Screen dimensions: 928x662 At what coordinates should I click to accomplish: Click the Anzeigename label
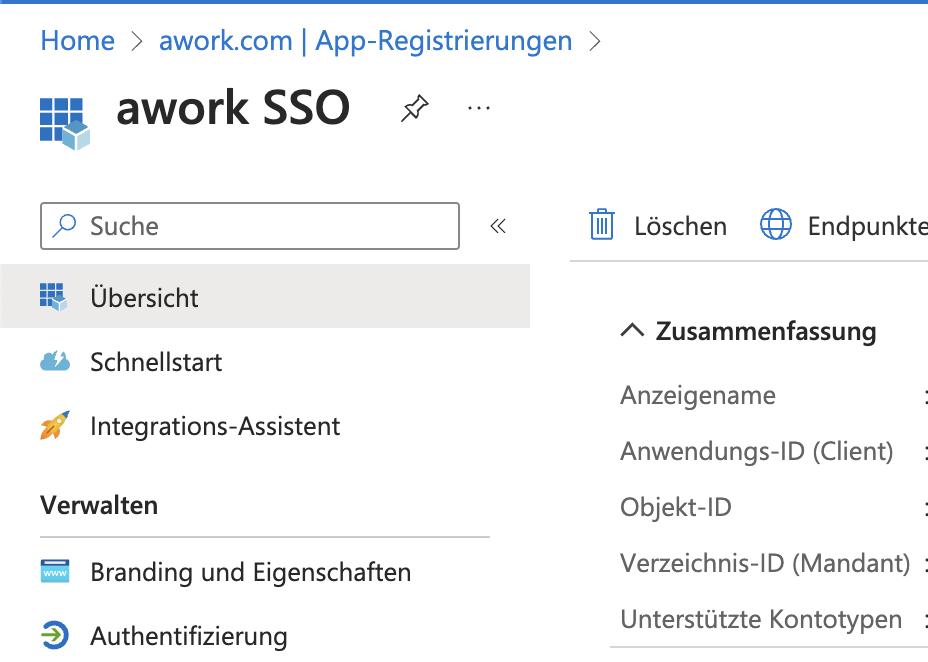point(698,395)
